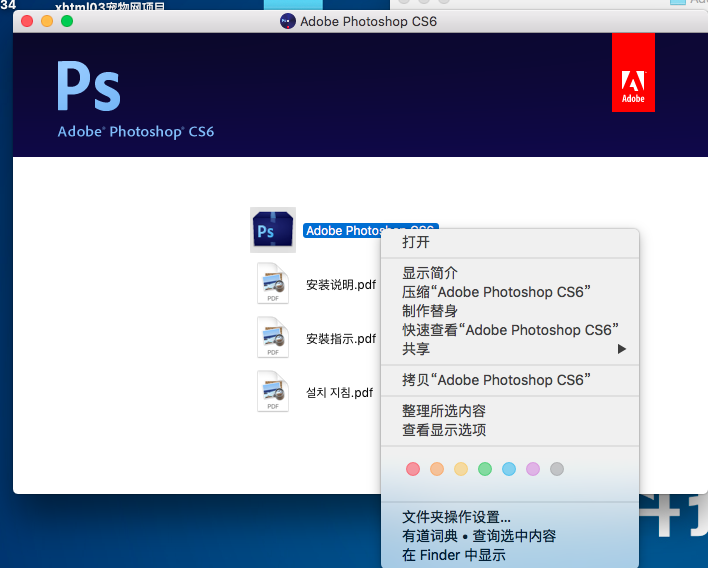Apply the purple tag color

[533, 469]
